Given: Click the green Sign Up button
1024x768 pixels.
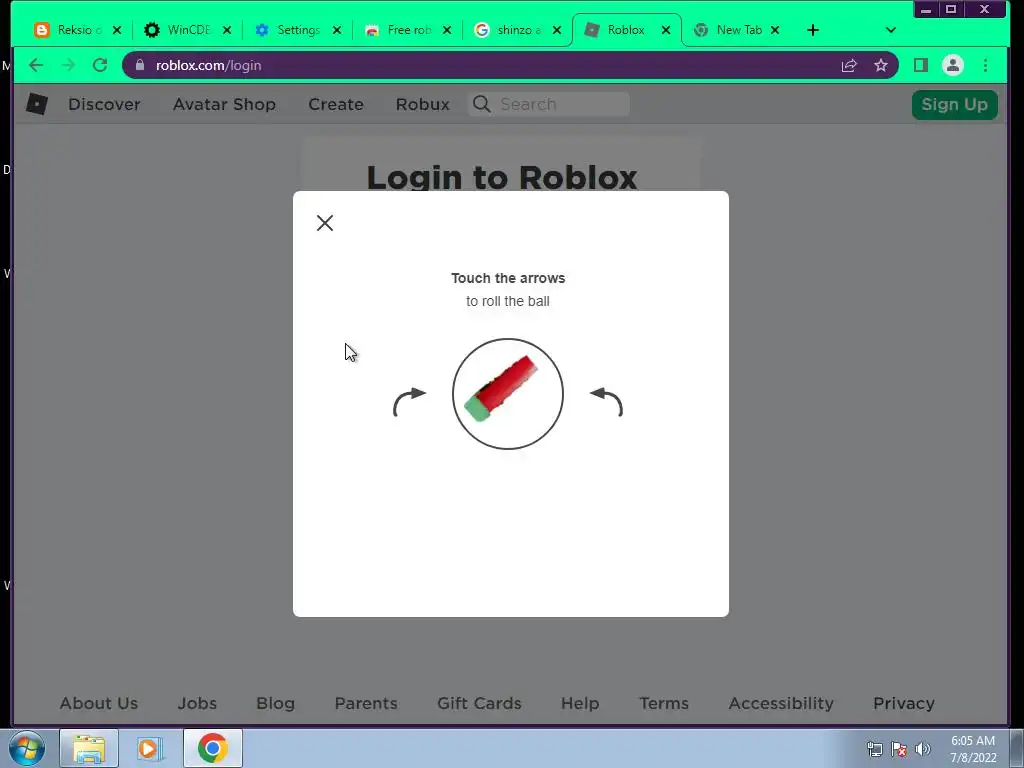Looking at the screenshot, I should pyautogui.click(x=954, y=104).
